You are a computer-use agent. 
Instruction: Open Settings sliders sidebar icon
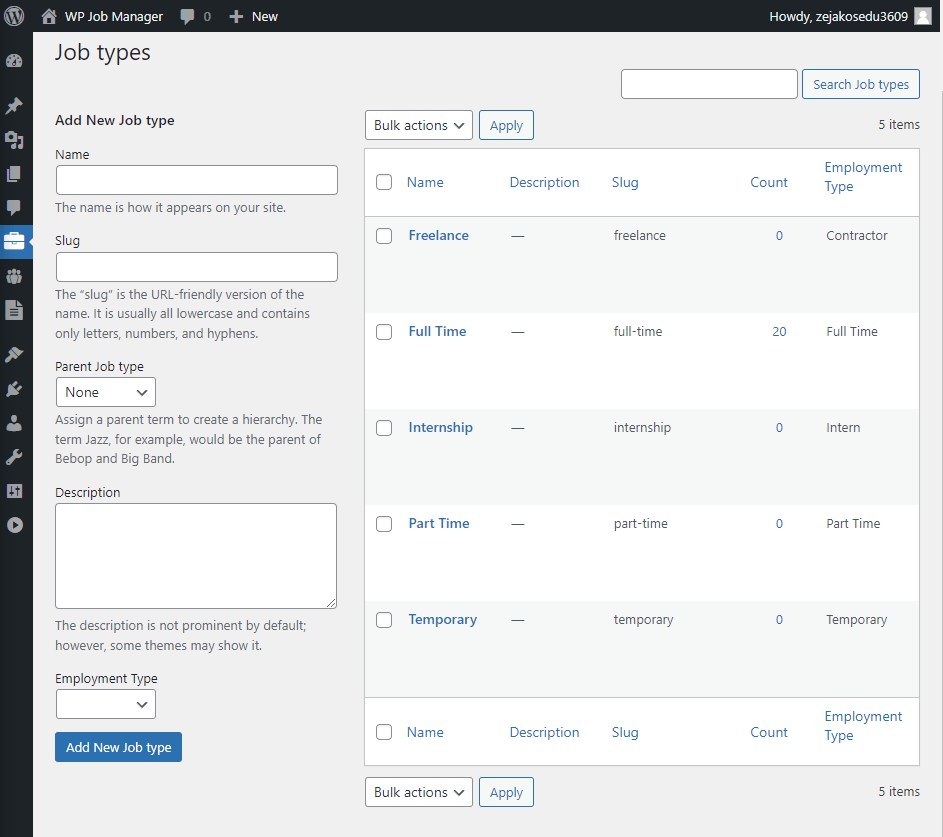point(14,491)
